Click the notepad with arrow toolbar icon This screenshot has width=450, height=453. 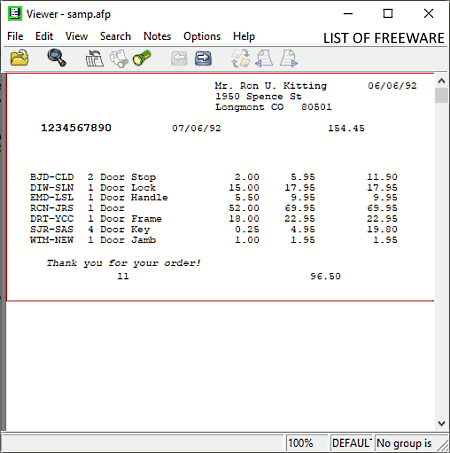click(x=95, y=58)
